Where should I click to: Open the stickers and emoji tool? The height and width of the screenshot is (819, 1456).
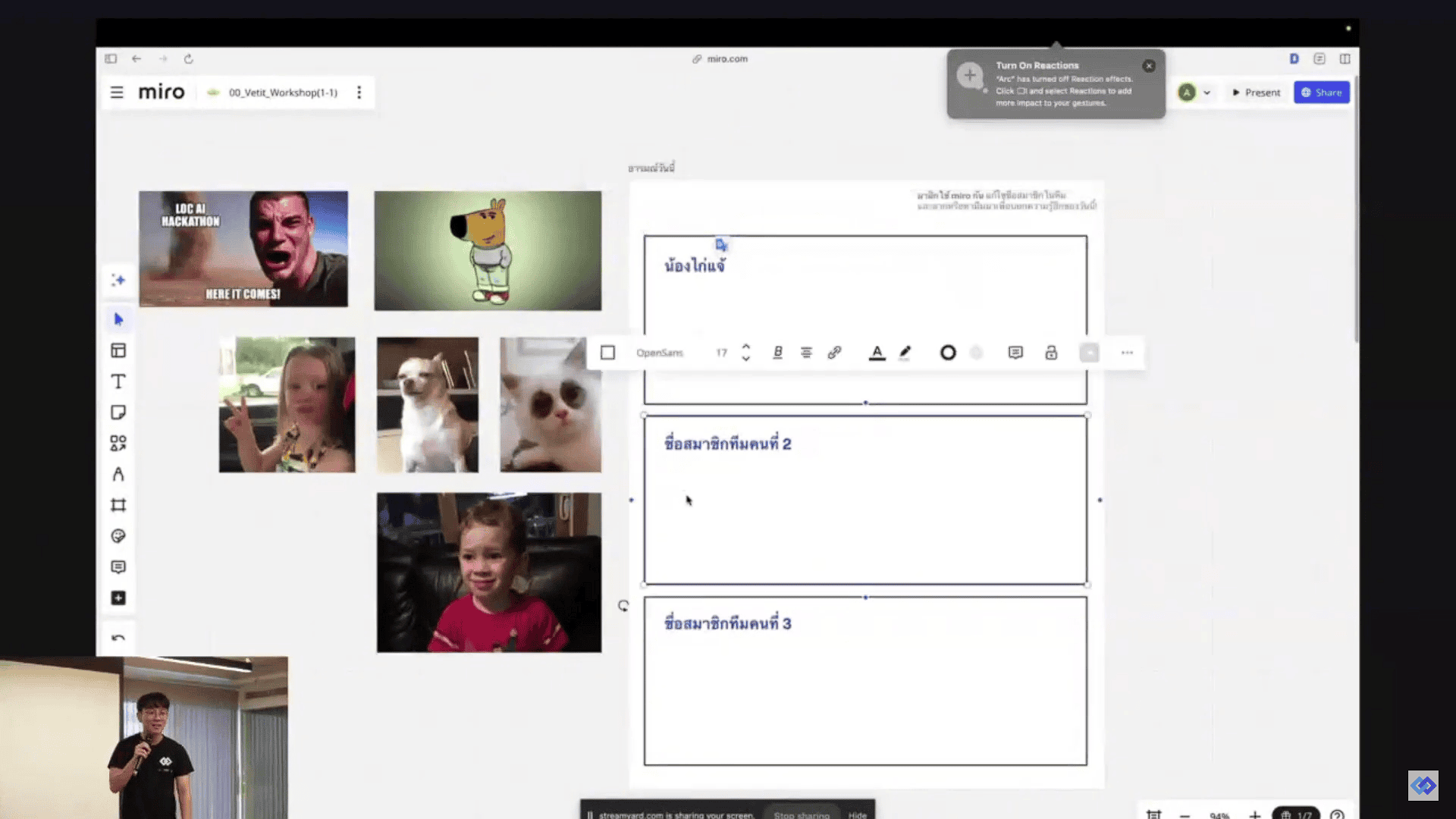pos(118,536)
